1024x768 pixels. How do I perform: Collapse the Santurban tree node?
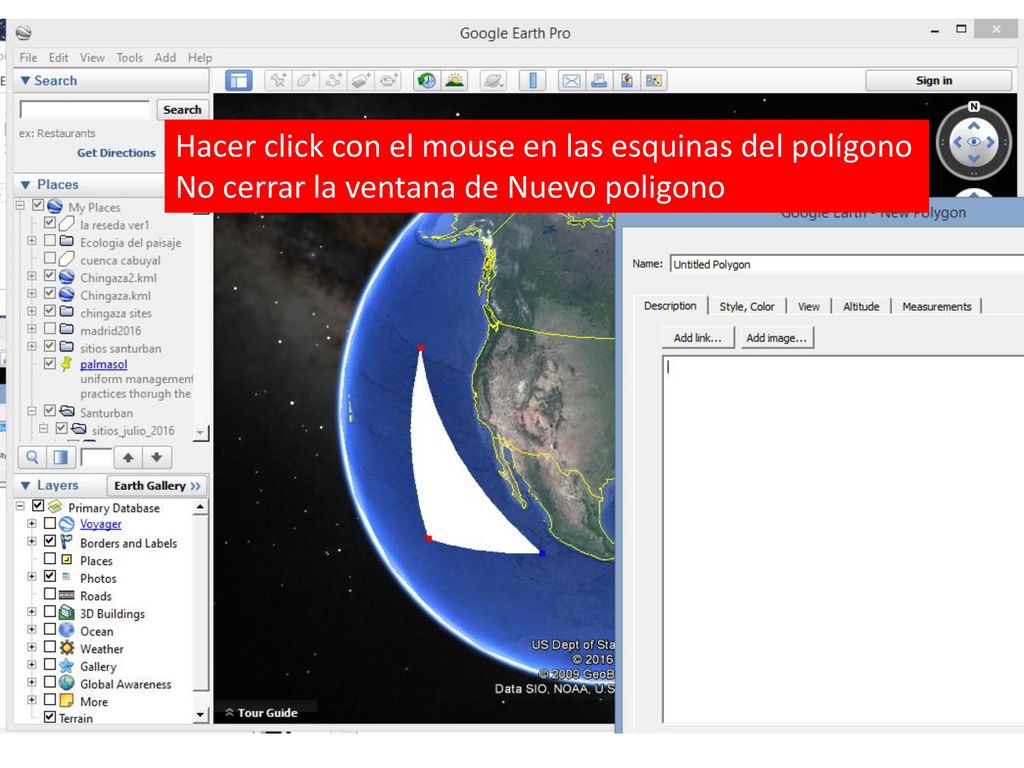[31, 411]
